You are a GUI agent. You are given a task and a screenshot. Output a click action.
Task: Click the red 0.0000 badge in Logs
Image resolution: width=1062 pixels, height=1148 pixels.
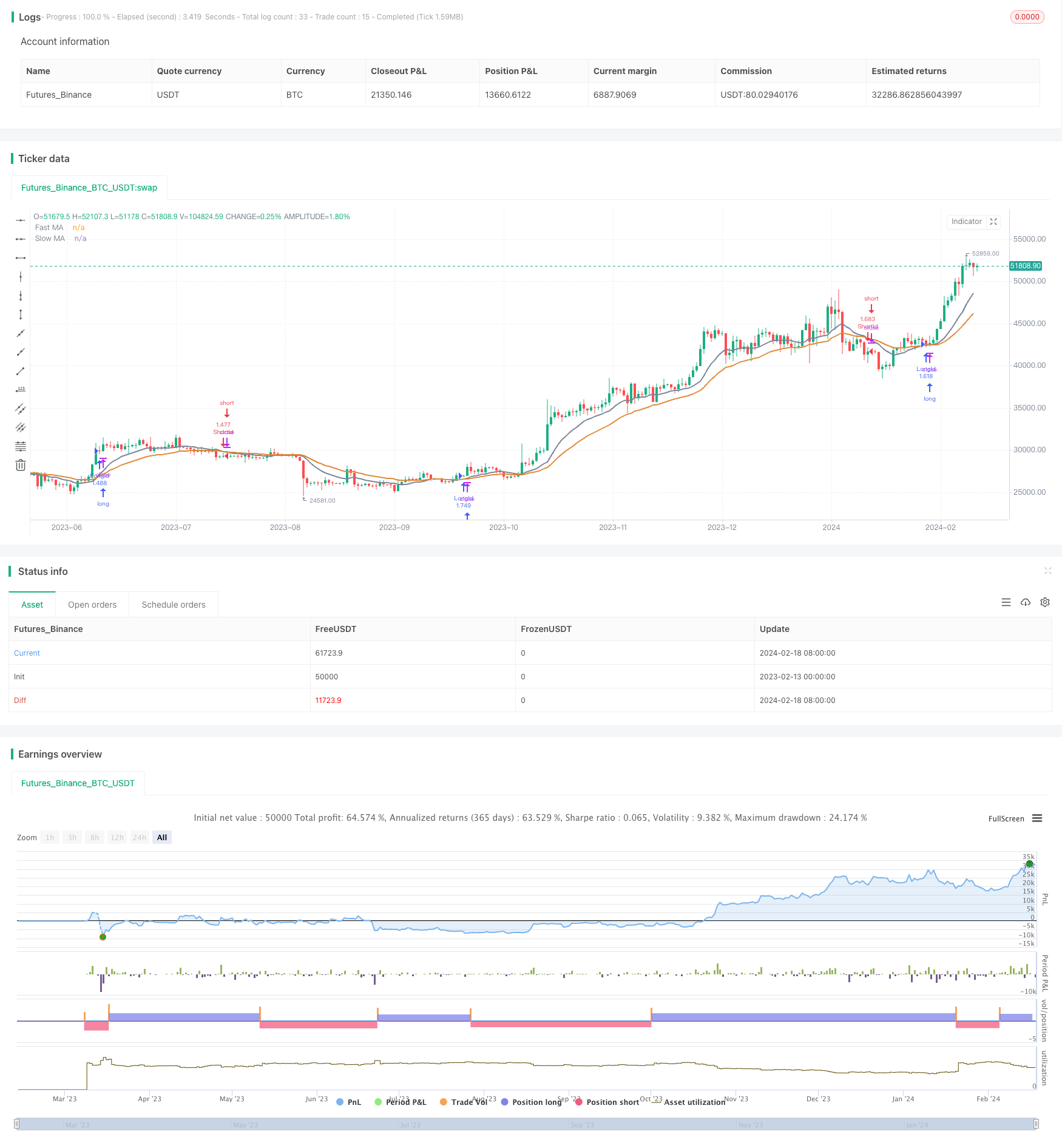pyautogui.click(x=1027, y=17)
